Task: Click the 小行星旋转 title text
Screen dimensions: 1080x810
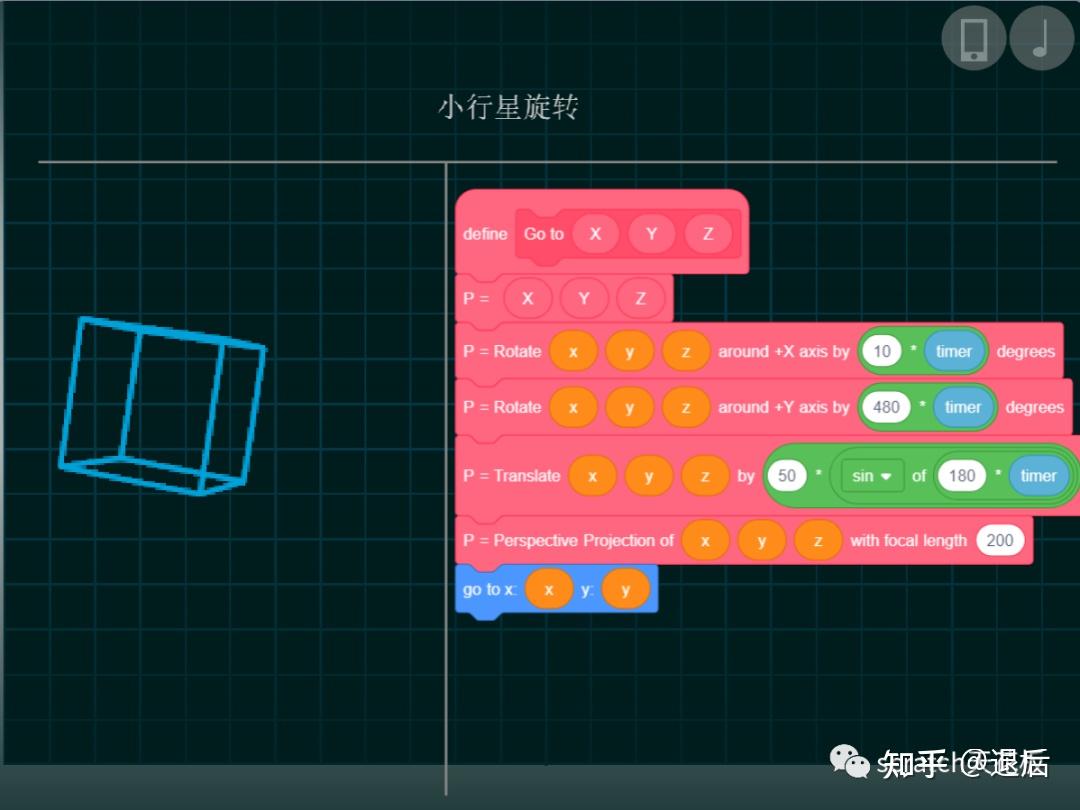Action: coord(508,107)
